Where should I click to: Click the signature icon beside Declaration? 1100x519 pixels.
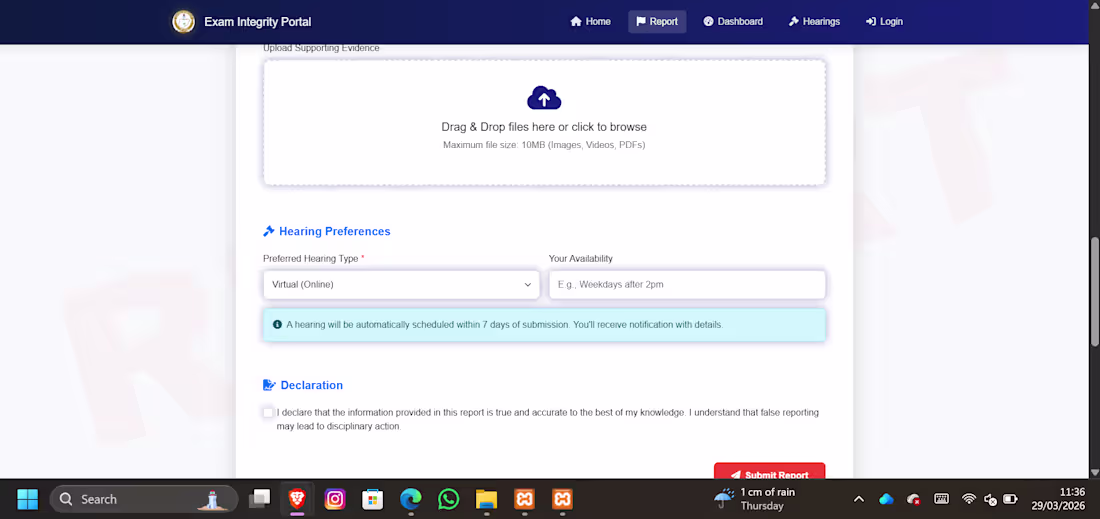click(x=269, y=385)
